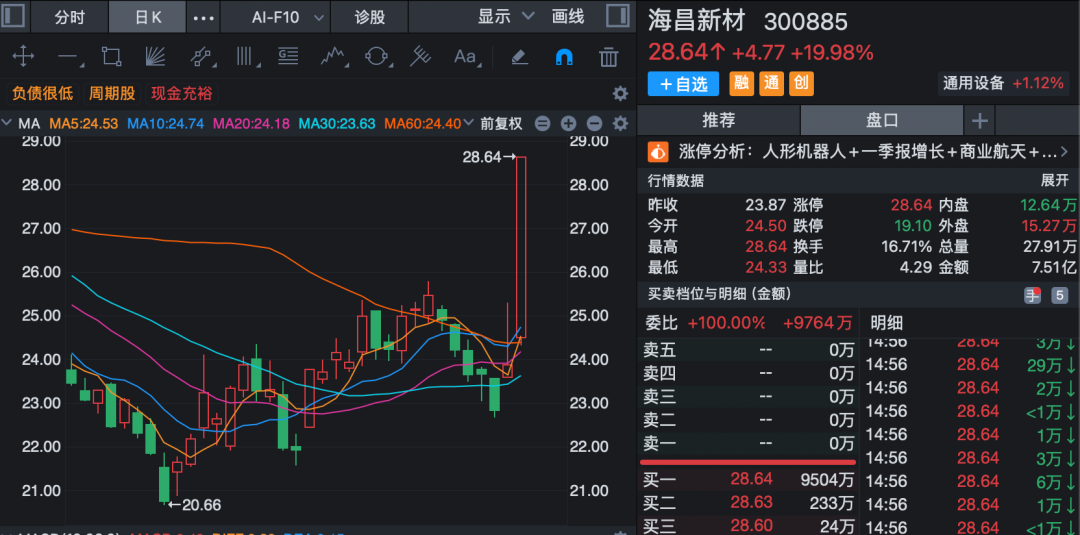Delete drawings with the trash icon
1080x535 pixels.
click(x=608, y=57)
